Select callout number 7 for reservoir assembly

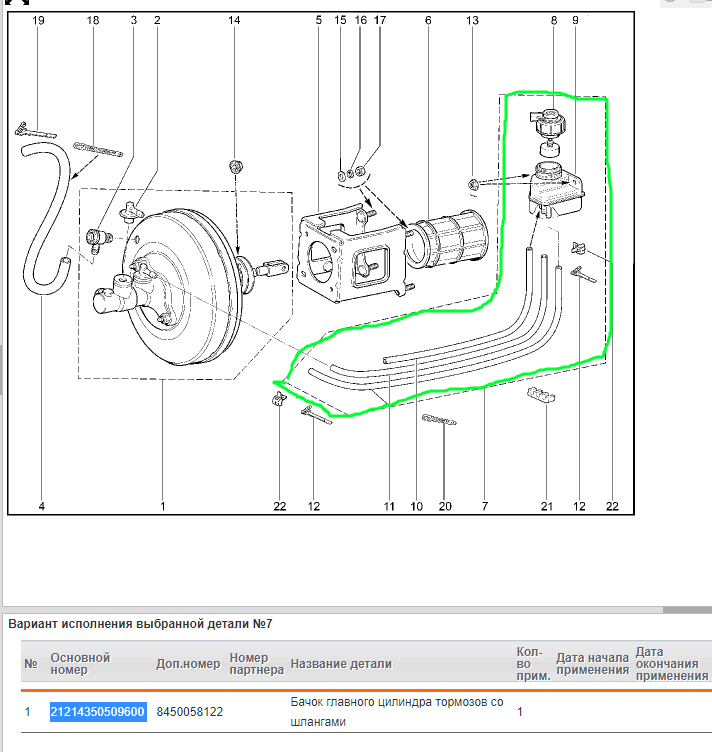[x=485, y=506]
